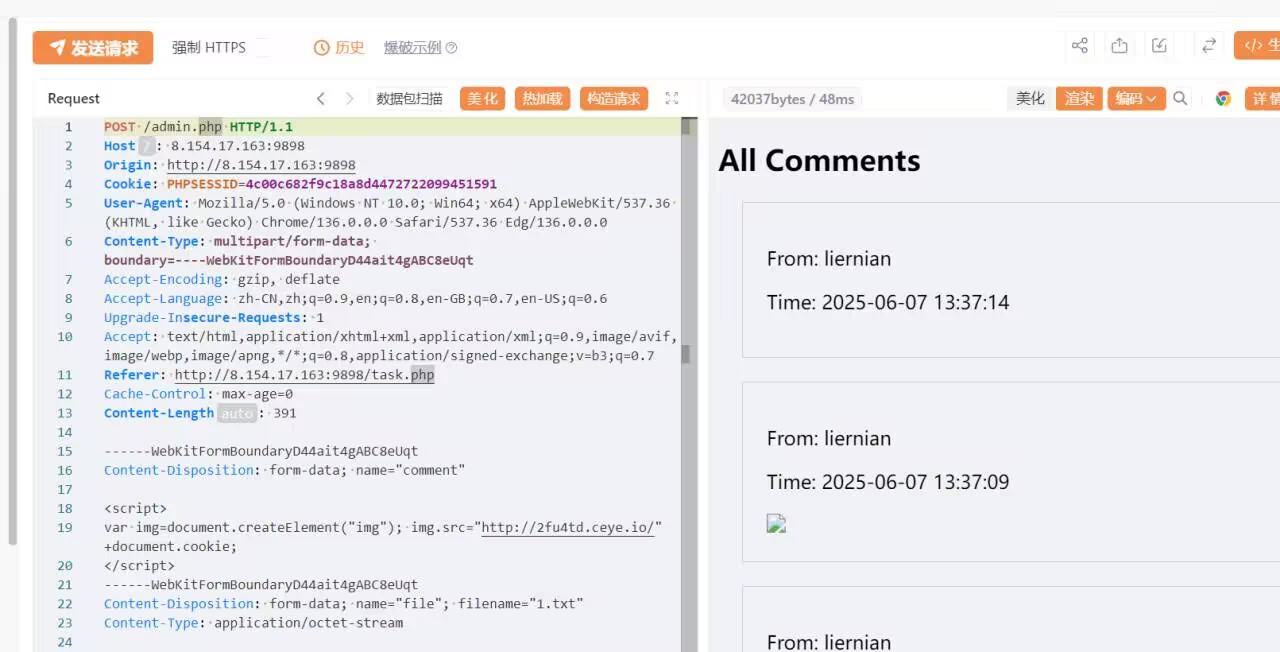The height and width of the screenshot is (652, 1280).
Task: Click the Accept-Encoding header line
Action: coord(222,279)
